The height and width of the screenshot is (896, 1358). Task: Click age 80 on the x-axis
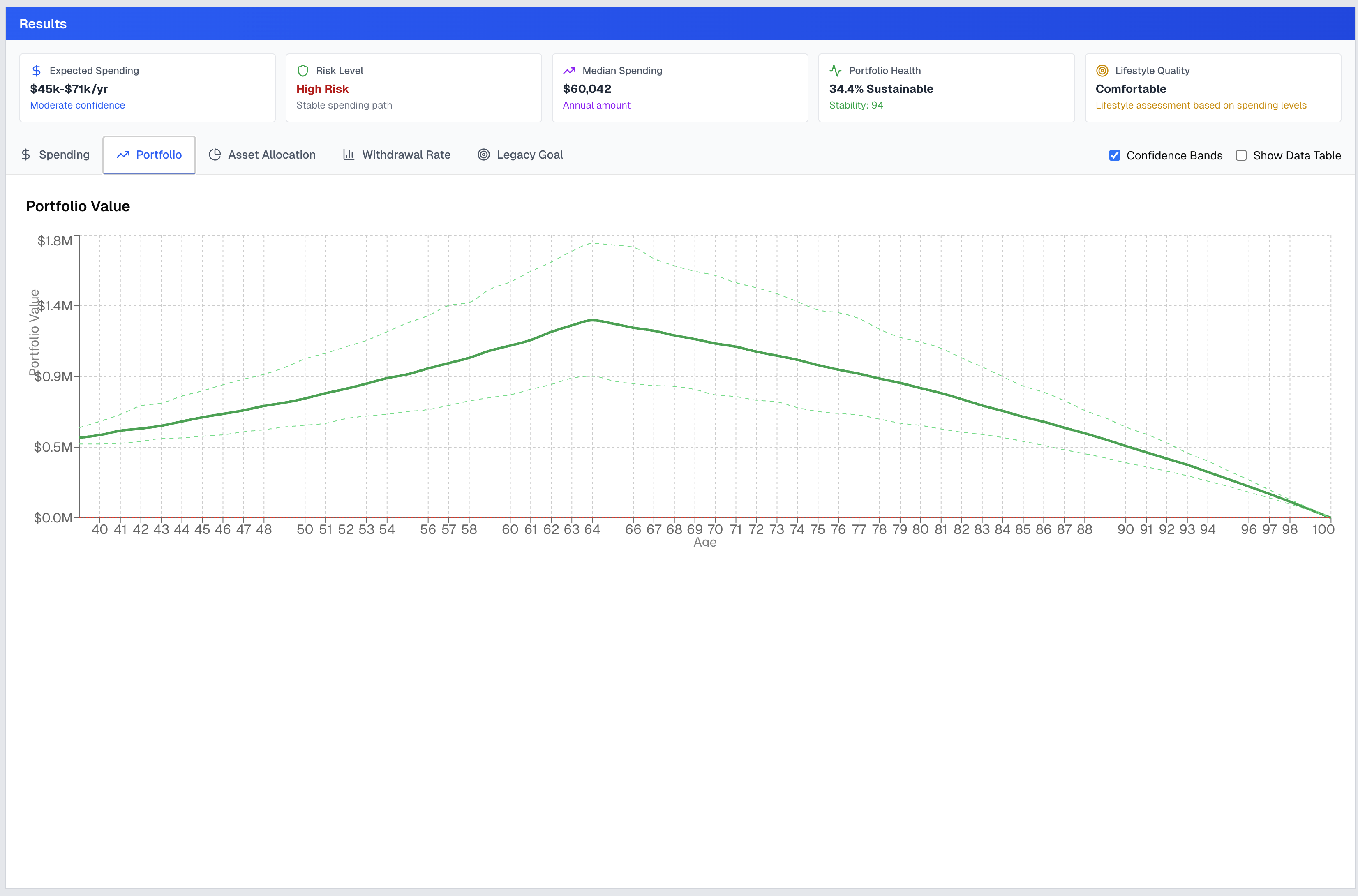tap(920, 529)
